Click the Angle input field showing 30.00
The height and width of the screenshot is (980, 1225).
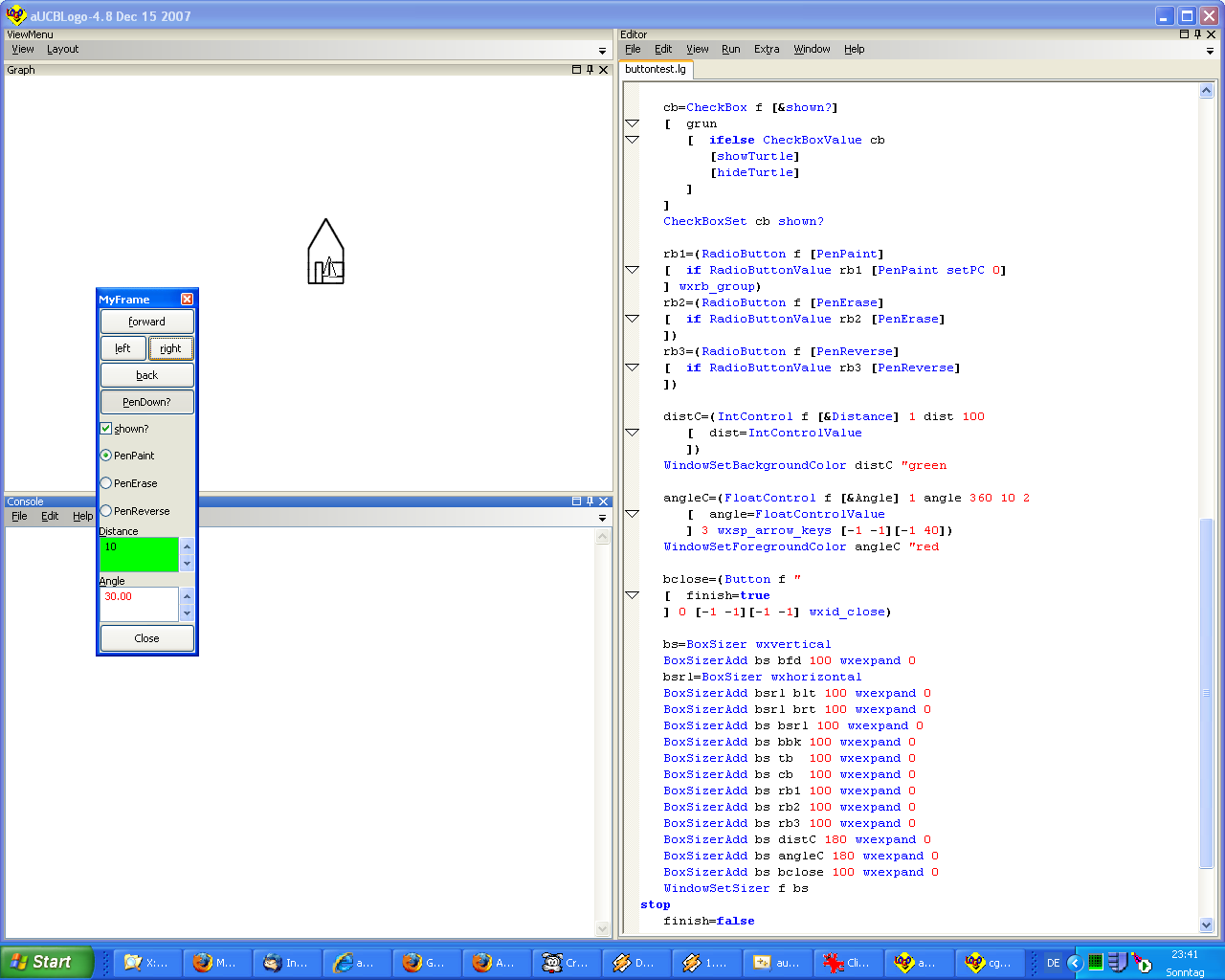tap(139, 605)
